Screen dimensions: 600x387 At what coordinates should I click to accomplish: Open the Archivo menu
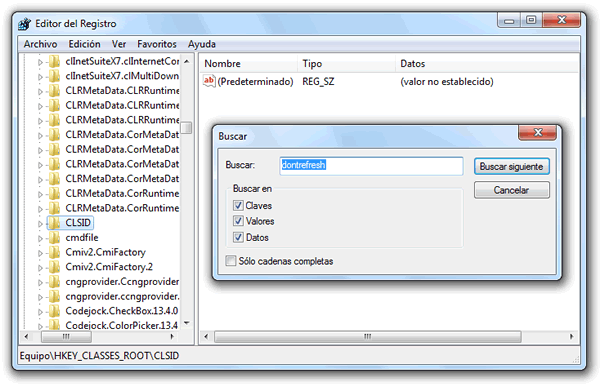tap(40, 44)
